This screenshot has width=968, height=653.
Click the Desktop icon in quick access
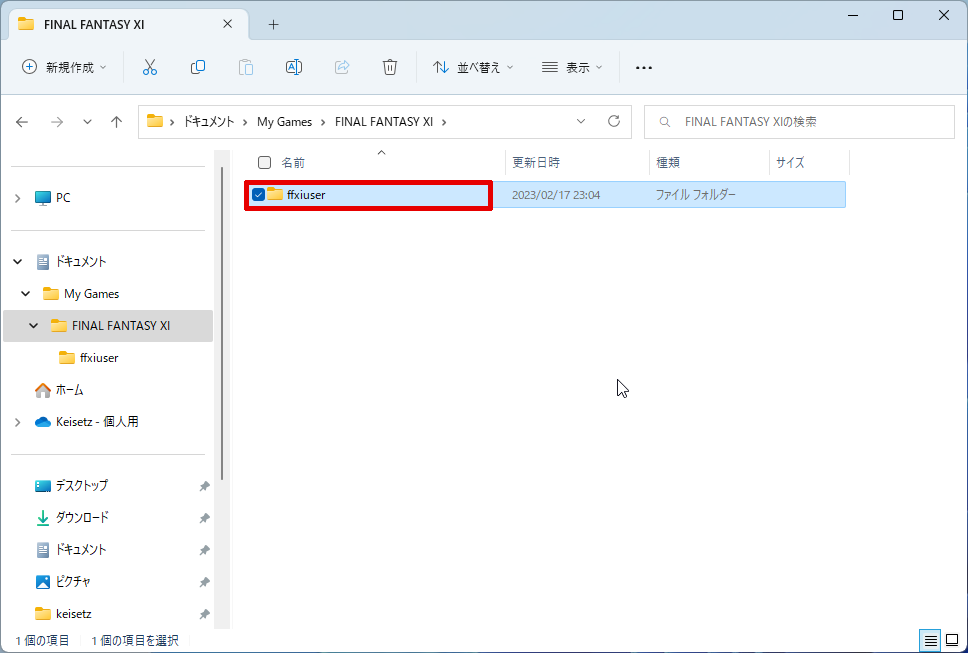[x=43, y=486]
